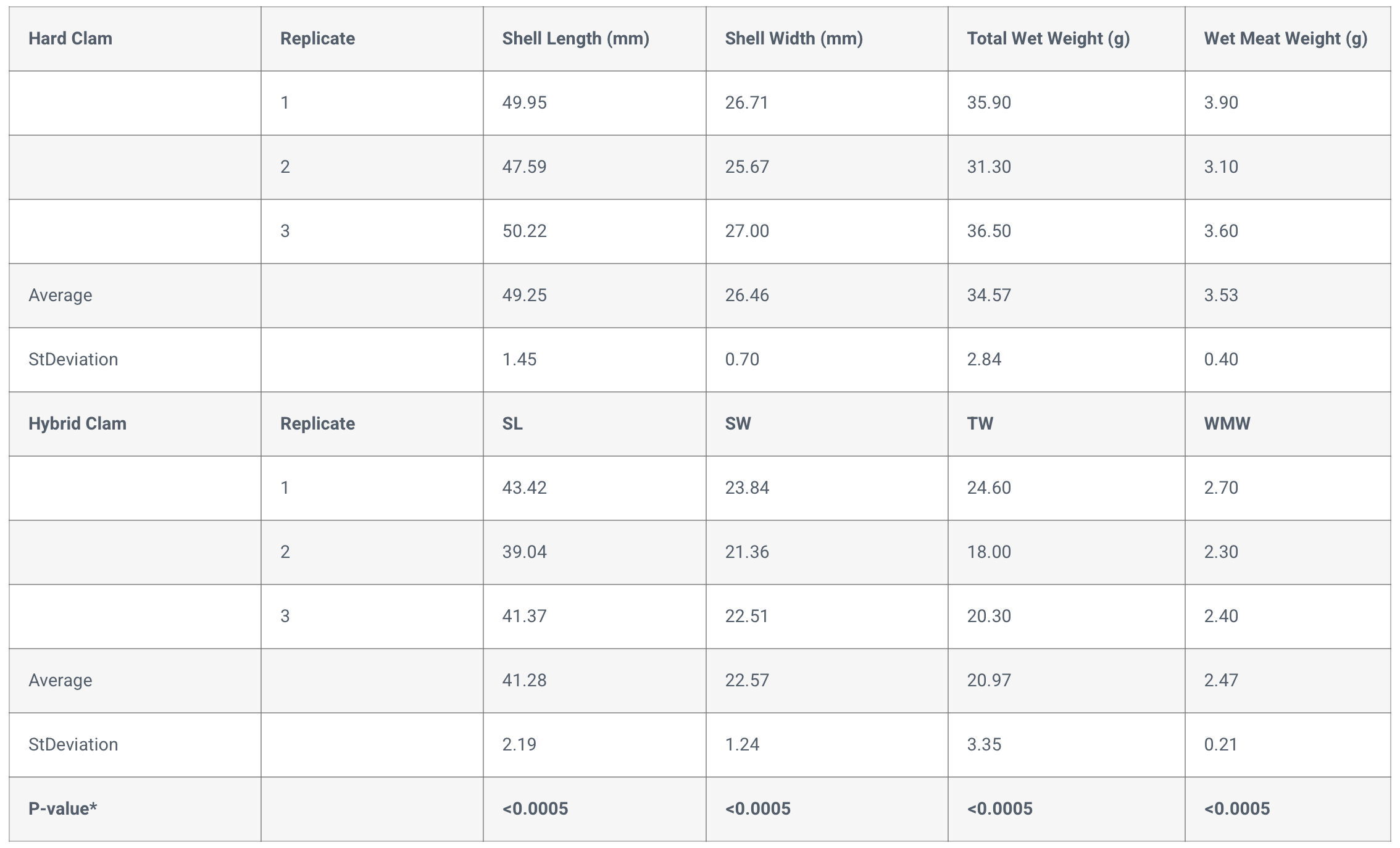The image size is (1400, 848).
Task: Click the WMW abbreviation header cell
Action: tap(1227, 424)
